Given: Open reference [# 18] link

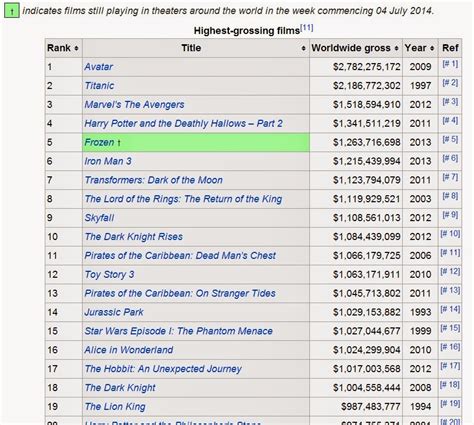Looking at the screenshot, I should click(x=450, y=385).
